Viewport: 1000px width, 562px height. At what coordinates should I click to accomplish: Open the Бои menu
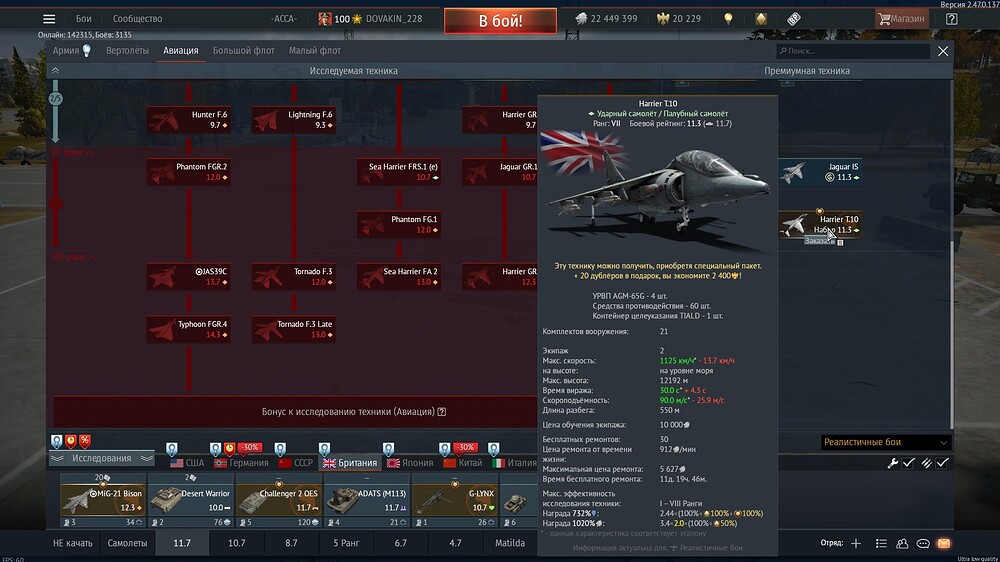click(84, 19)
